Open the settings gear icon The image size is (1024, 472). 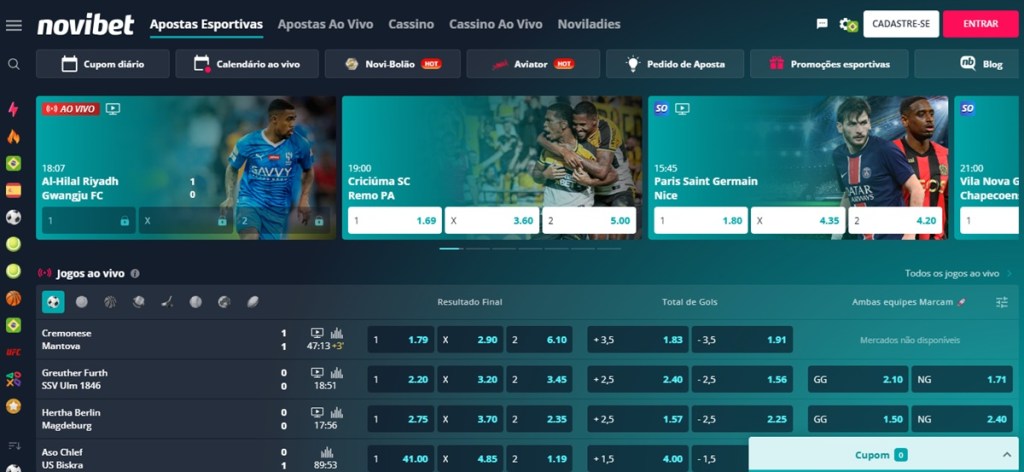(848, 25)
